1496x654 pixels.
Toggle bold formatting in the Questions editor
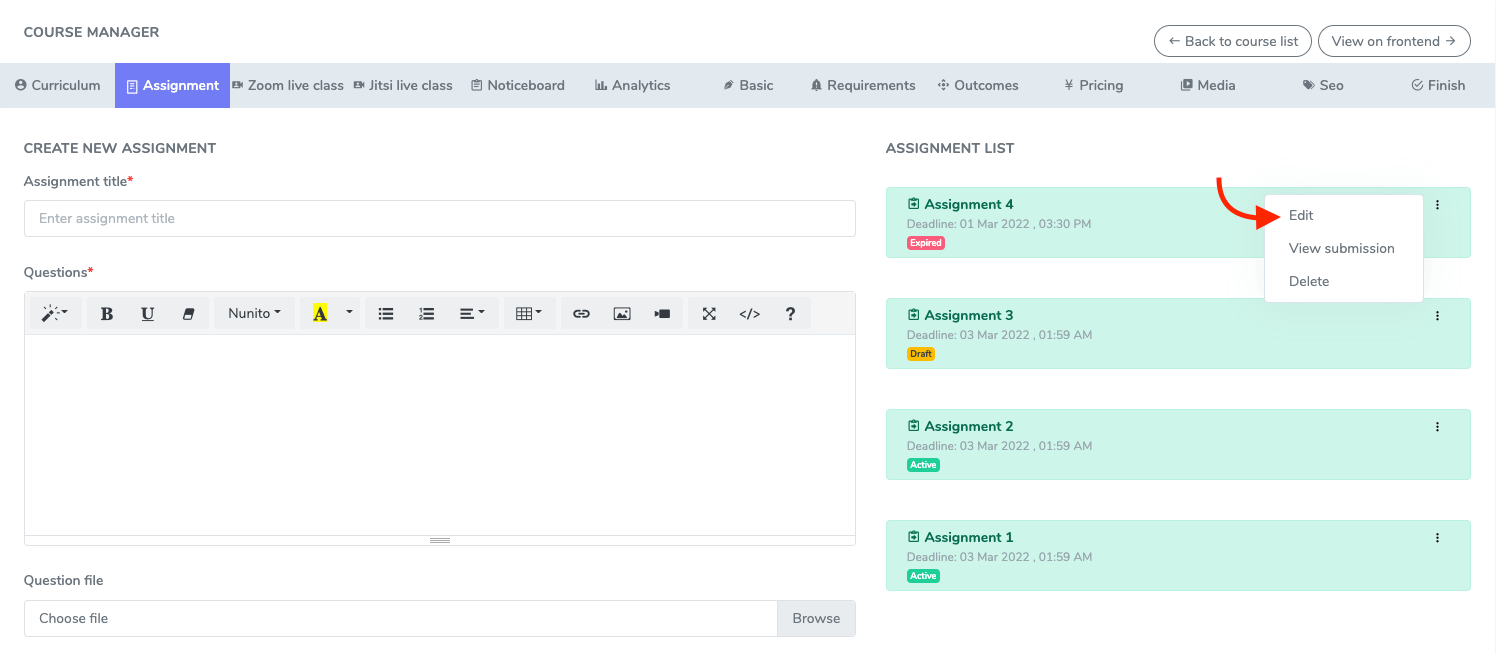107,314
